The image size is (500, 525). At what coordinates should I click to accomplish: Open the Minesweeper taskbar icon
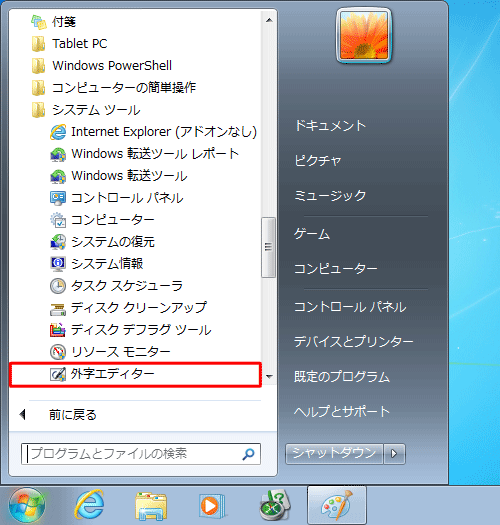(x=275, y=506)
